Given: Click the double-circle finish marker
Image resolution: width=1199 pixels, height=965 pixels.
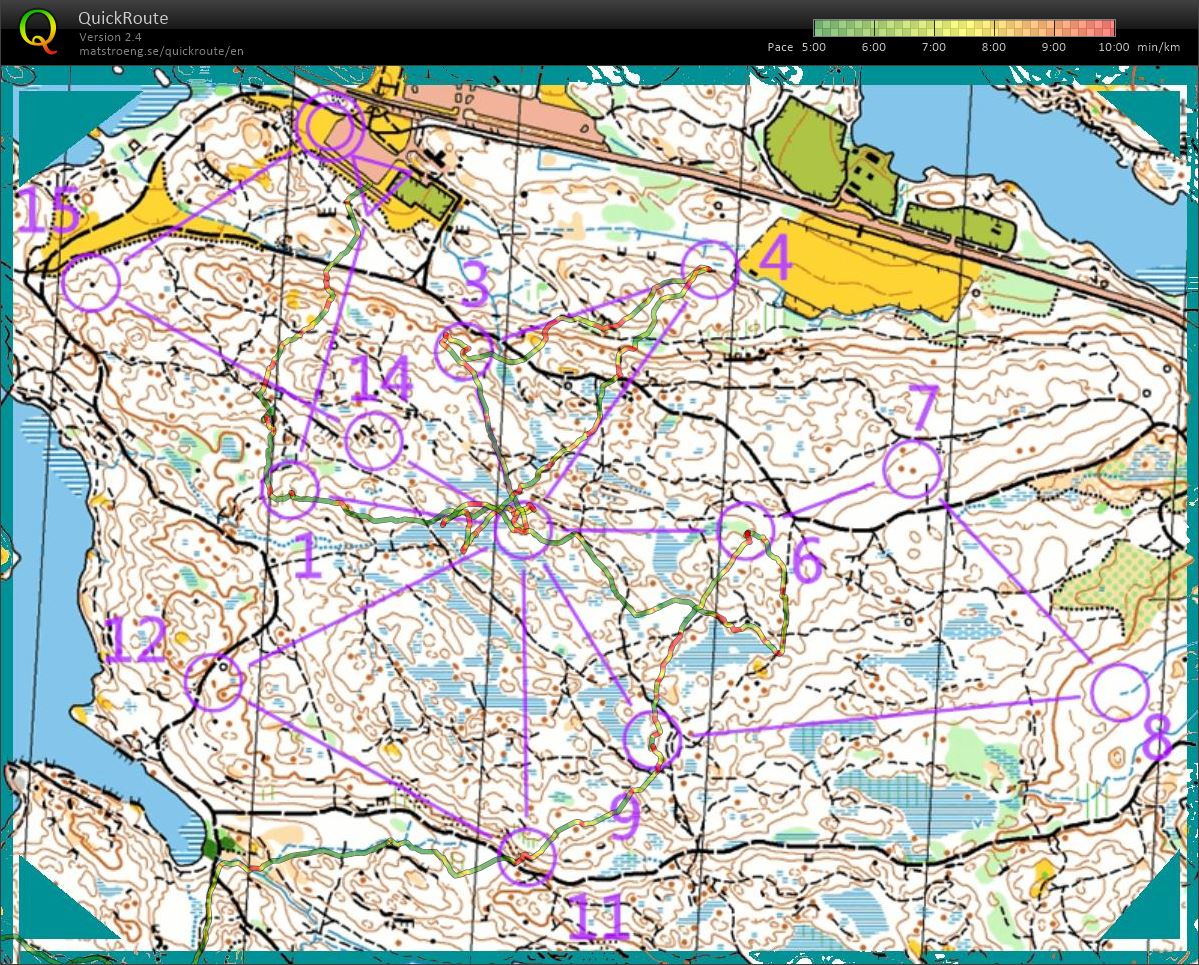Looking at the screenshot, I should (x=329, y=127).
